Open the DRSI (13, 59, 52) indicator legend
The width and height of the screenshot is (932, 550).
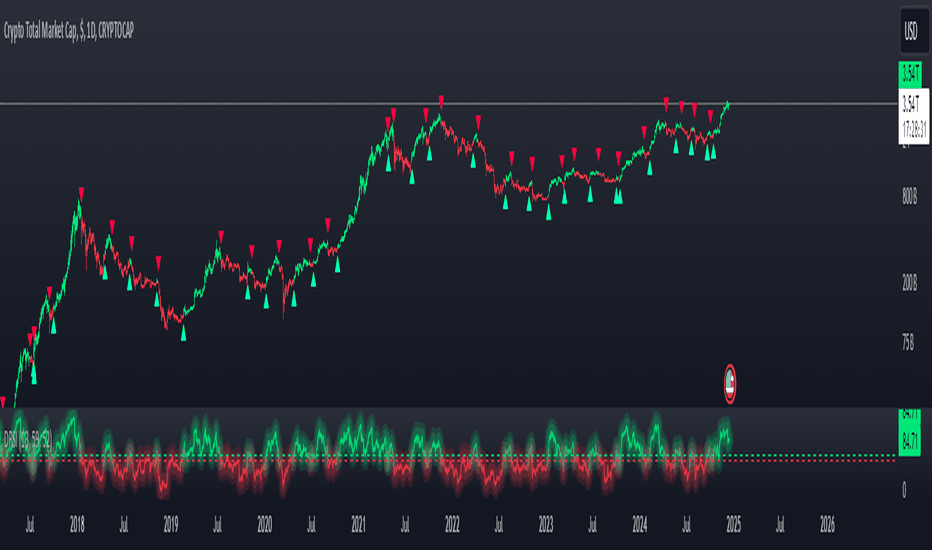pos(27,441)
